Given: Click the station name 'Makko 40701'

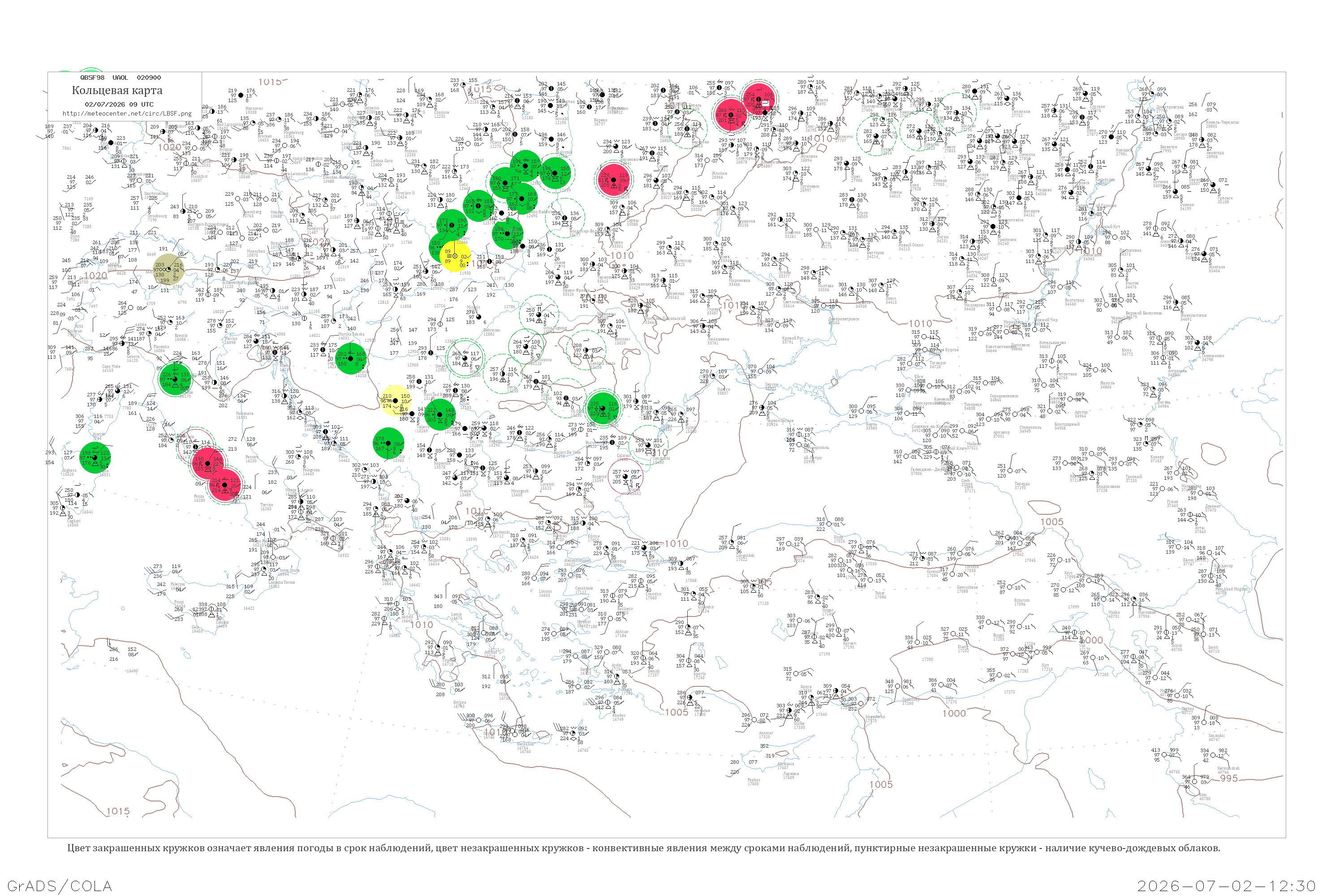Looking at the screenshot, I should 1114,614.
